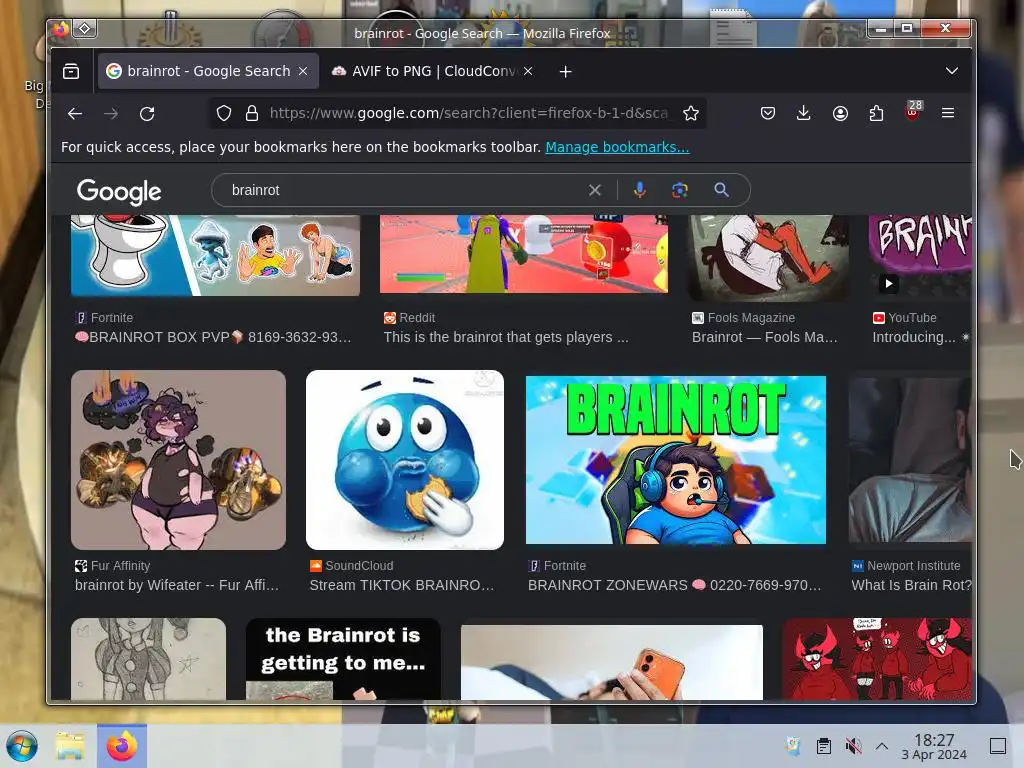Screen dimensions: 1024x768
Task: Open red devil characters thumbnail
Action: (876, 659)
